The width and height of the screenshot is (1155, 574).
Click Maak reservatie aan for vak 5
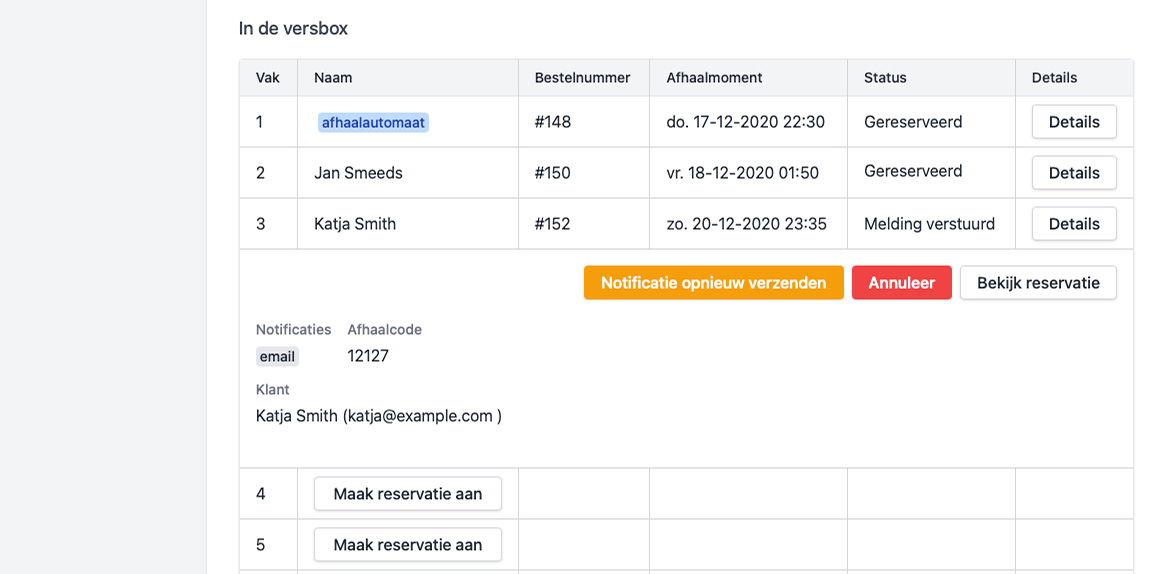(x=407, y=545)
